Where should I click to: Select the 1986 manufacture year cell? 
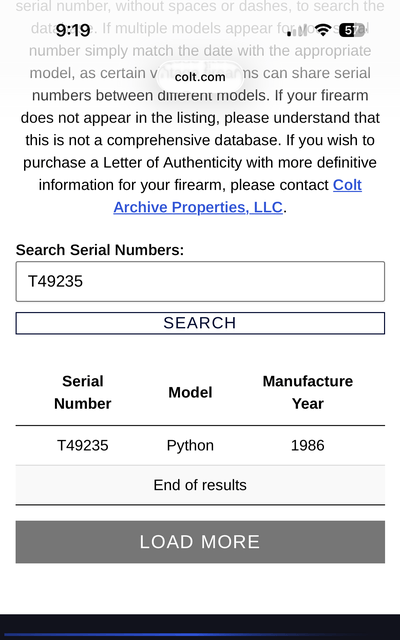(x=308, y=445)
